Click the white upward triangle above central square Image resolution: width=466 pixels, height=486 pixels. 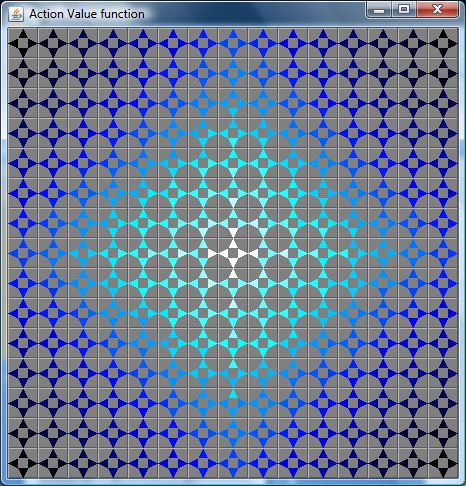coord(233,244)
